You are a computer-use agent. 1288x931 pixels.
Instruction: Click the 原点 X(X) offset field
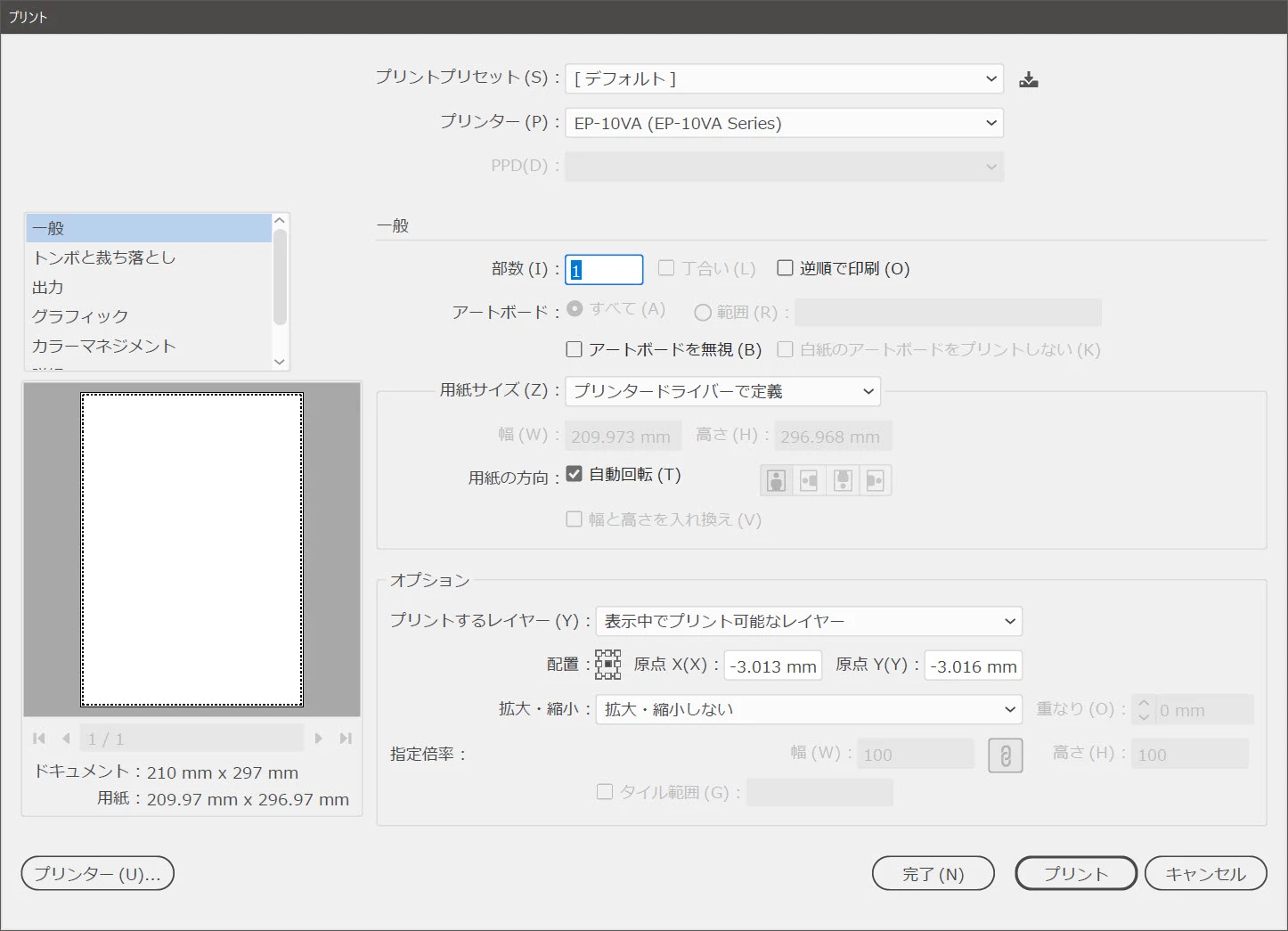(x=773, y=666)
